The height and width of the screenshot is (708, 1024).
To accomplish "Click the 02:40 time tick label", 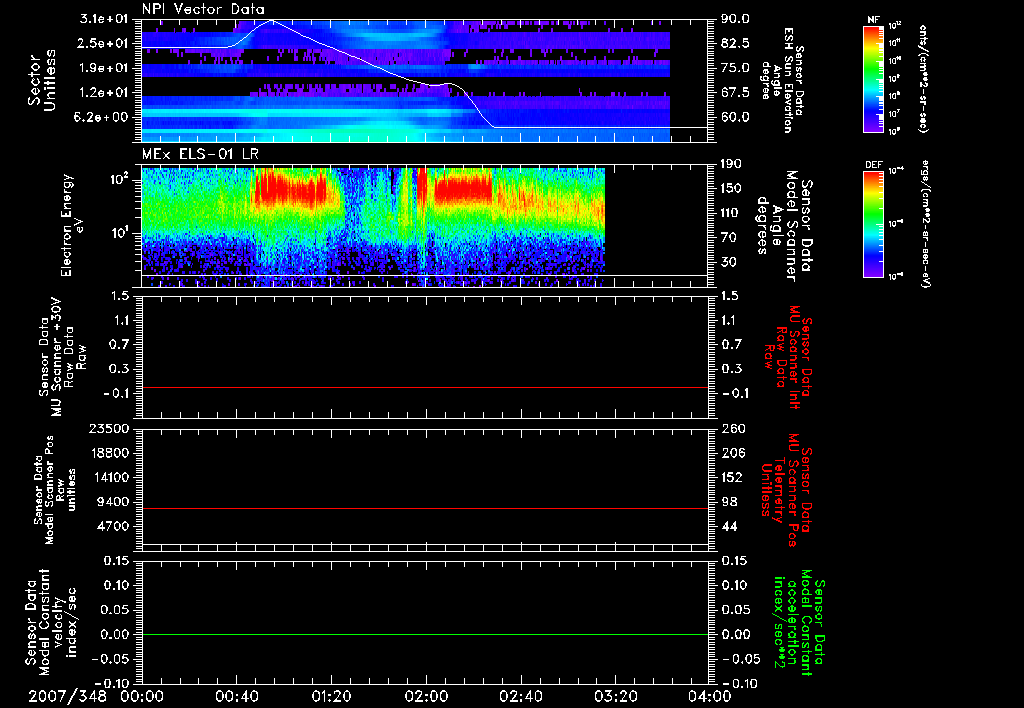I will click(x=520, y=697).
